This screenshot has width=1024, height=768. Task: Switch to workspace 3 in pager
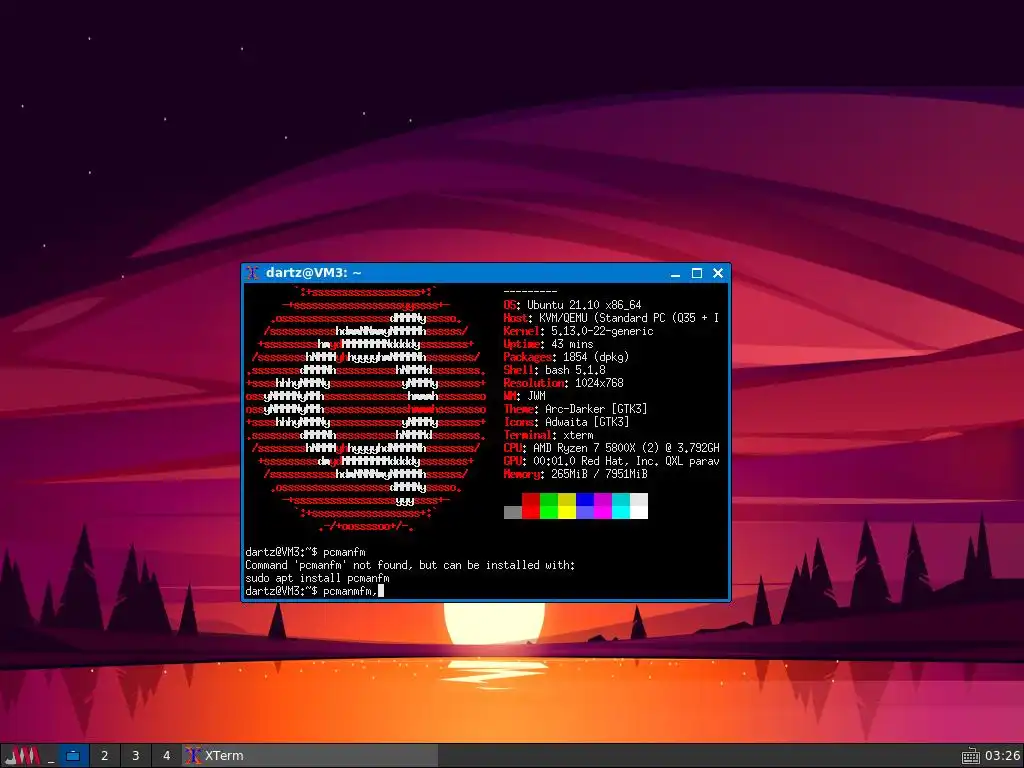click(x=135, y=756)
